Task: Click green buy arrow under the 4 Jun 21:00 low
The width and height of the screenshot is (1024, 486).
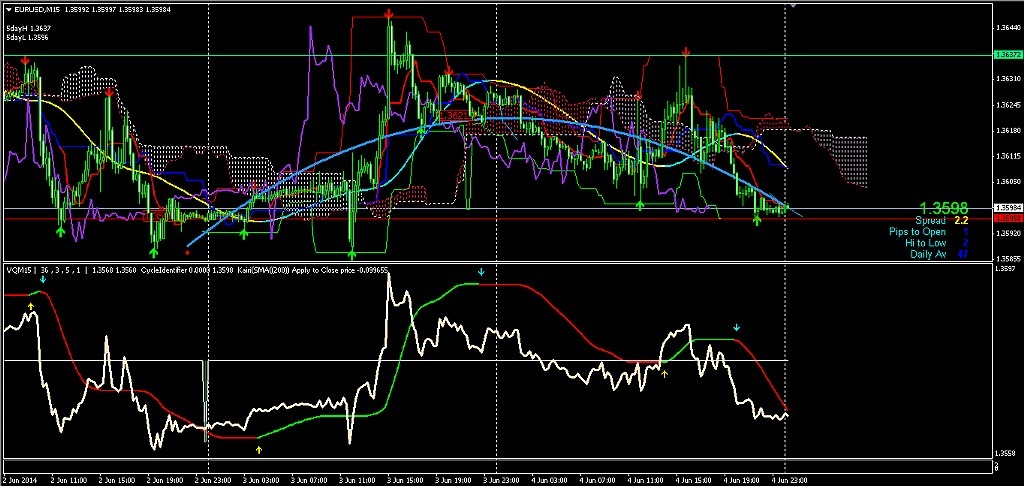Action: click(x=756, y=221)
